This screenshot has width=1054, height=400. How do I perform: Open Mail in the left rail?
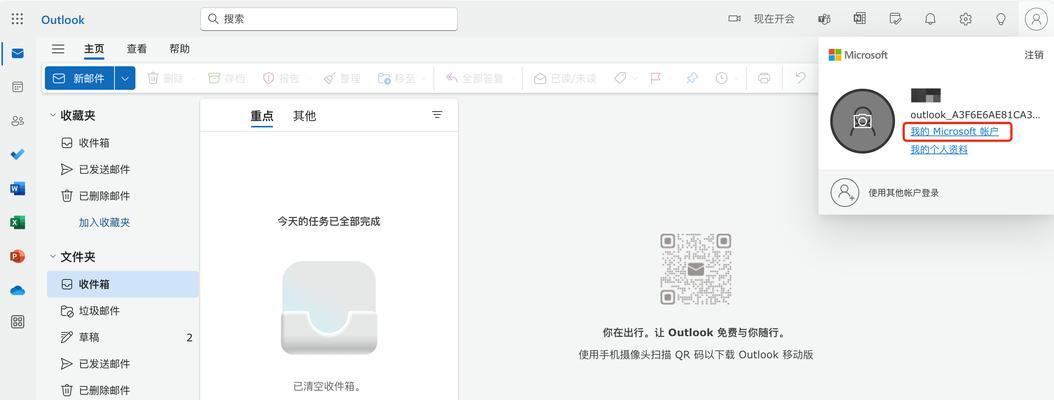click(17, 53)
